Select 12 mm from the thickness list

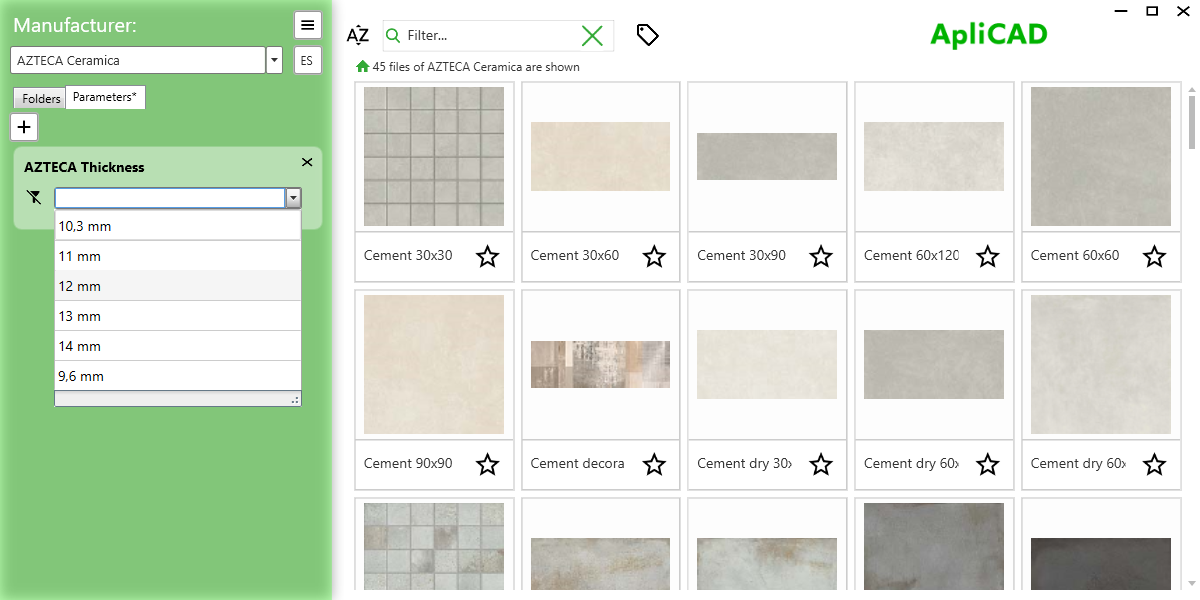(x=178, y=286)
